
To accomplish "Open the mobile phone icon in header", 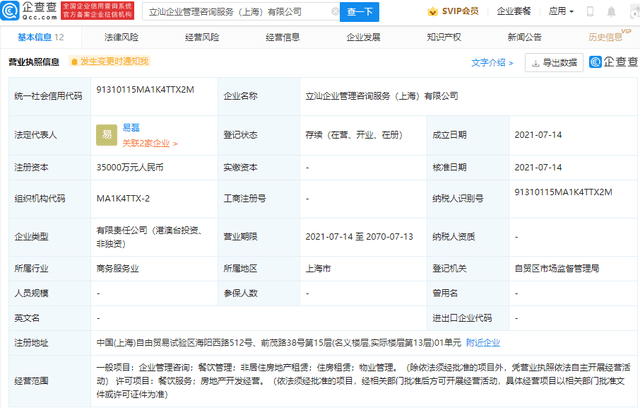I will [x=590, y=11].
